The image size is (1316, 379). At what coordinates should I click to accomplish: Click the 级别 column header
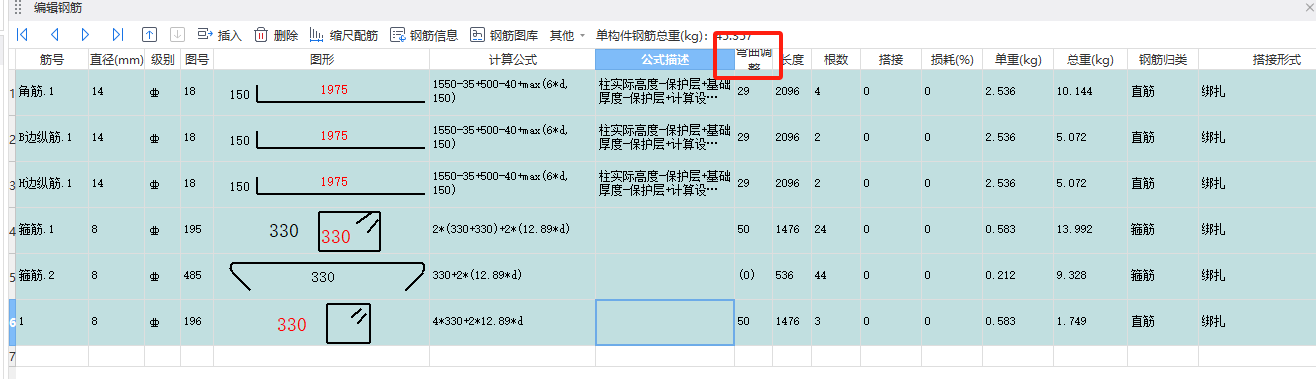click(163, 59)
